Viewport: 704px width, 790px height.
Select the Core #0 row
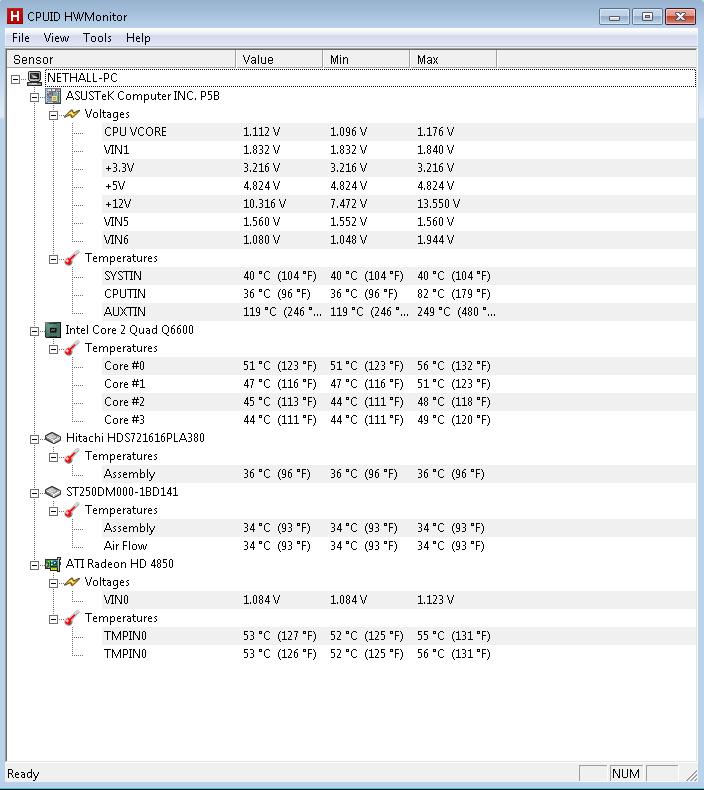point(399,366)
